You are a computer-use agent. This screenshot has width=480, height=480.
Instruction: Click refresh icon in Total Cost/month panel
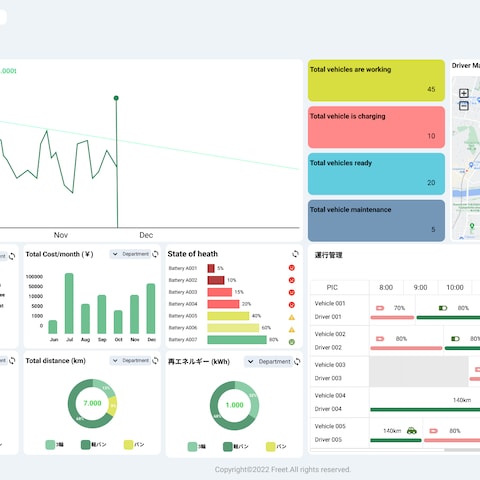[155, 254]
